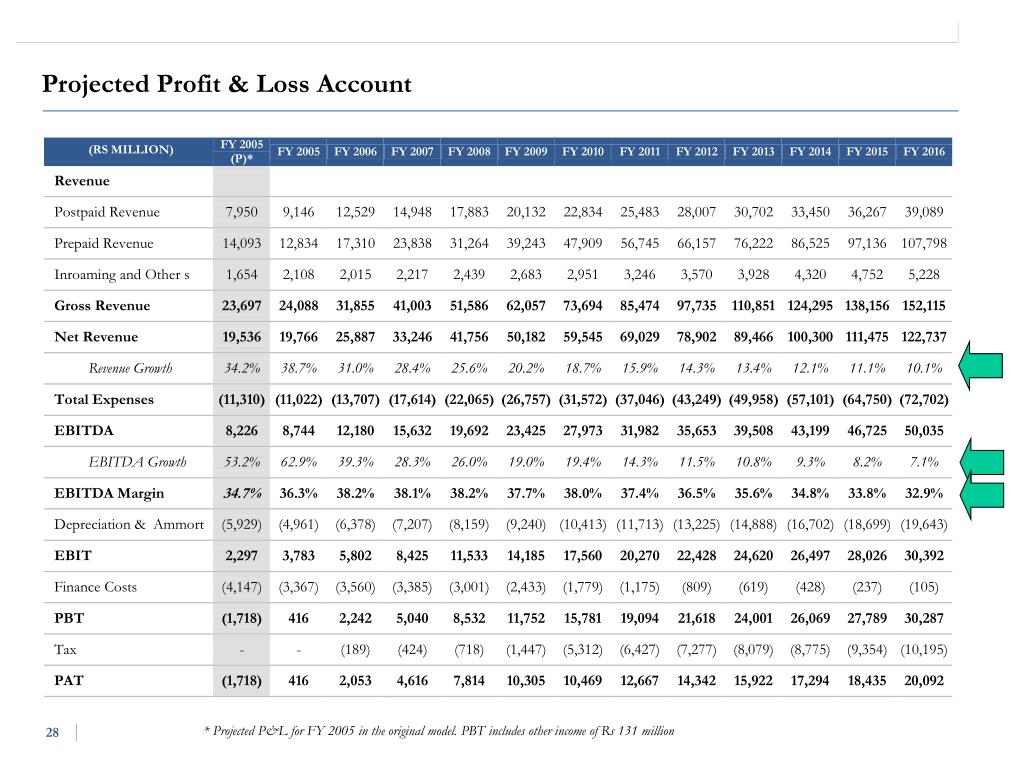Screen dimensions: 1024x768
Task: Click the EBITDA Margin row label
Action: point(109,494)
